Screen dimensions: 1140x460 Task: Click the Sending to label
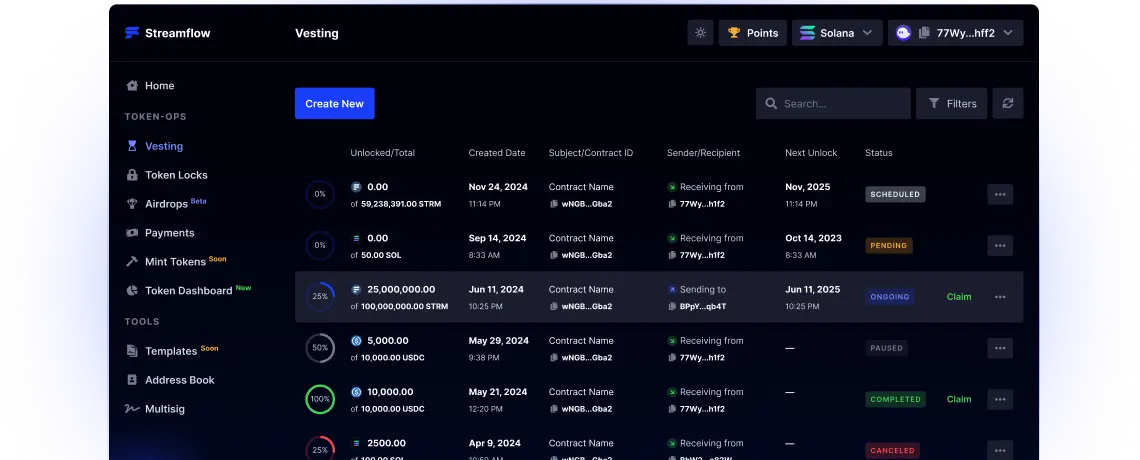click(702, 289)
